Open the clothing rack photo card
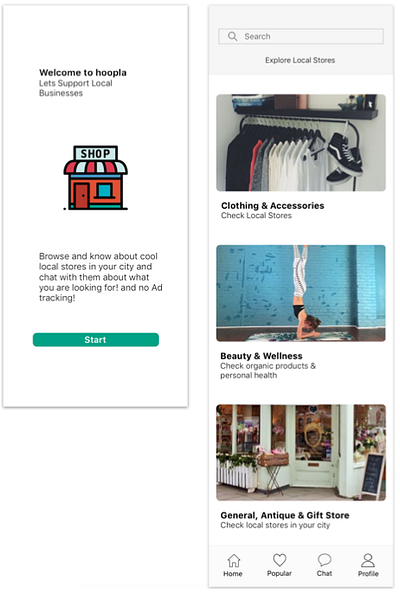The image size is (400, 594). 301,142
